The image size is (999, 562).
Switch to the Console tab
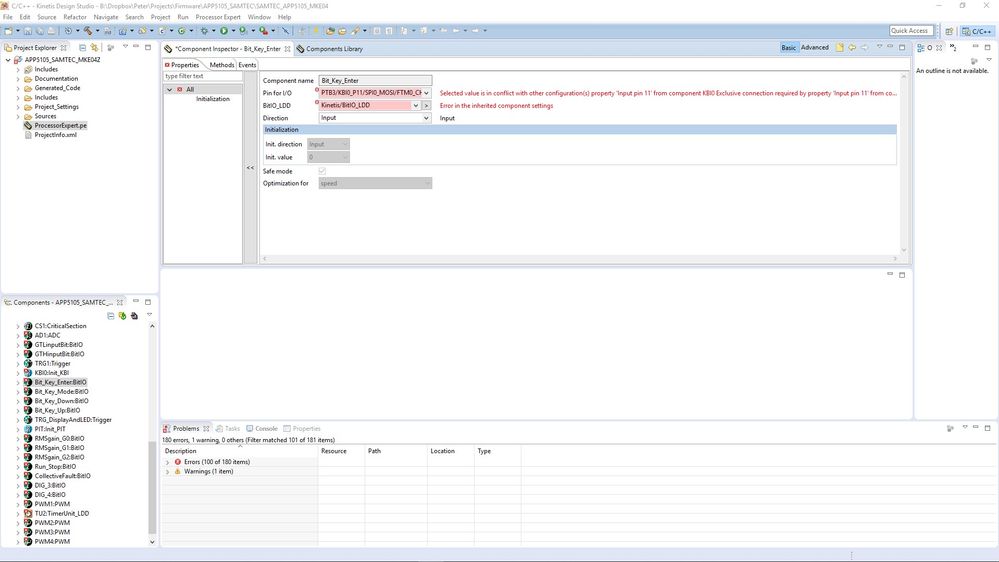click(x=262, y=428)
